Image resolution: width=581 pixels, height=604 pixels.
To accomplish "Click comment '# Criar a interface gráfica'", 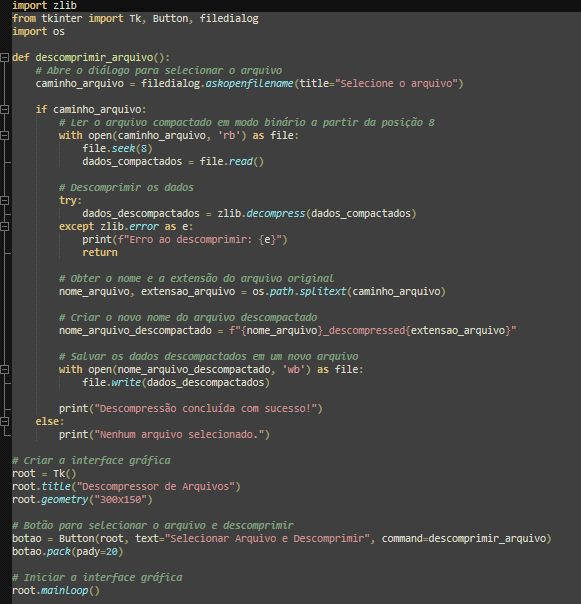I will click(91, 461).
